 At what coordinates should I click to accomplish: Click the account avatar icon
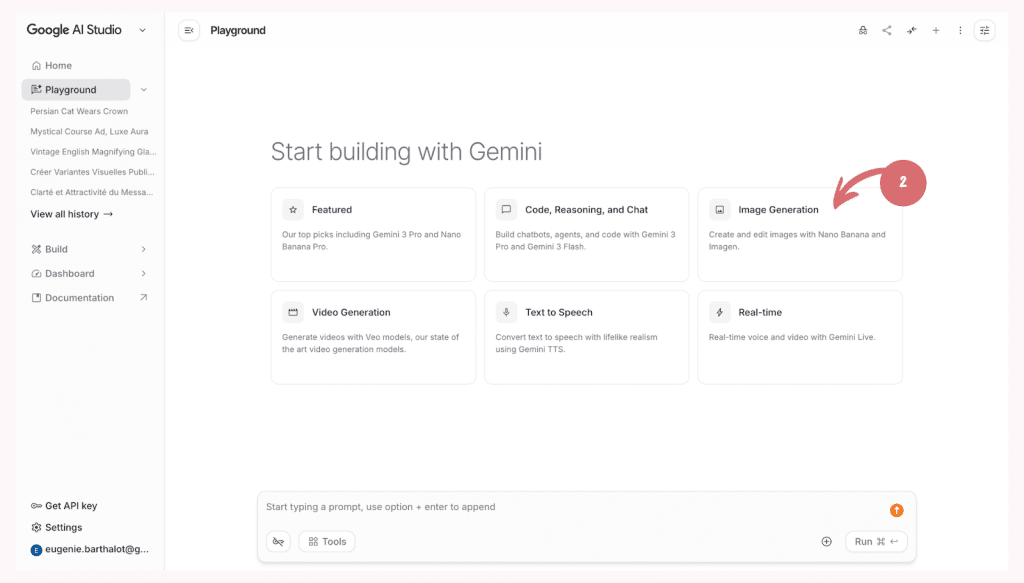point(36,550)
